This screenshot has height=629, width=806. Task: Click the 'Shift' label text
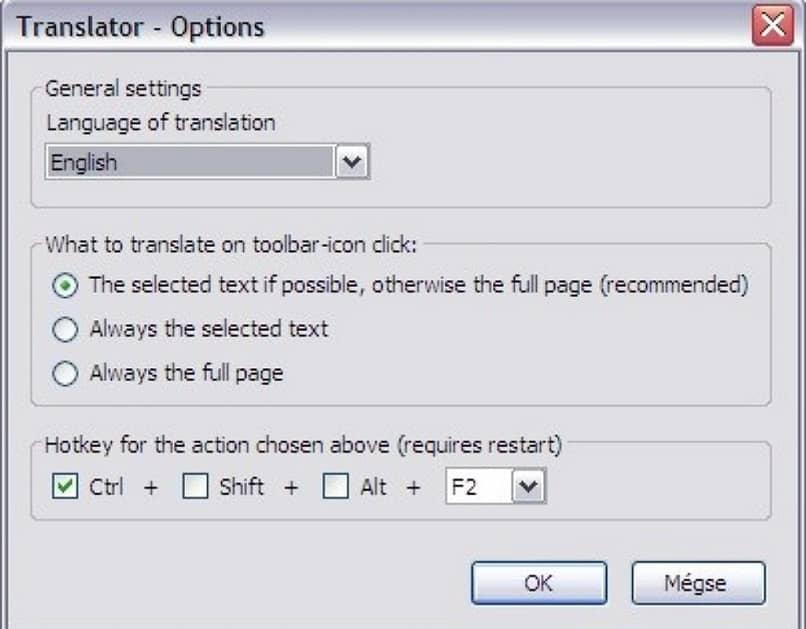coord(241,487)
